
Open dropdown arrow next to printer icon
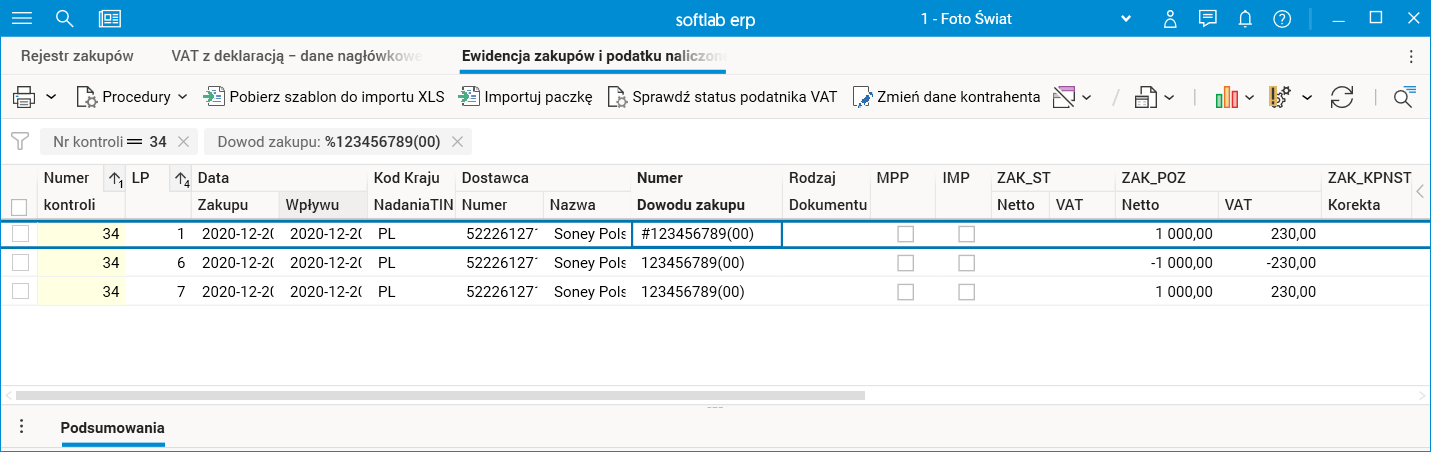[51, 97]
